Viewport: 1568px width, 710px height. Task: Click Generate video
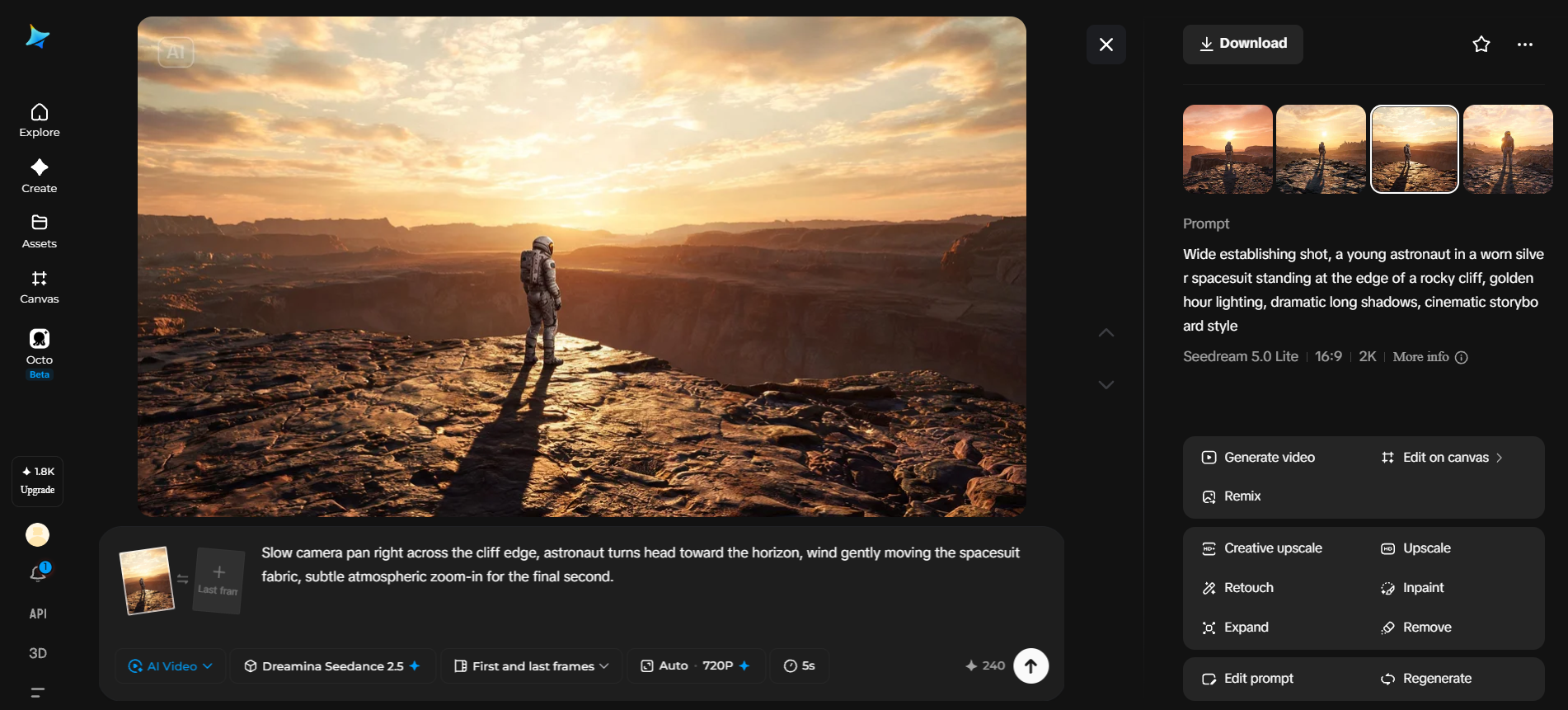coord(1258,458)
